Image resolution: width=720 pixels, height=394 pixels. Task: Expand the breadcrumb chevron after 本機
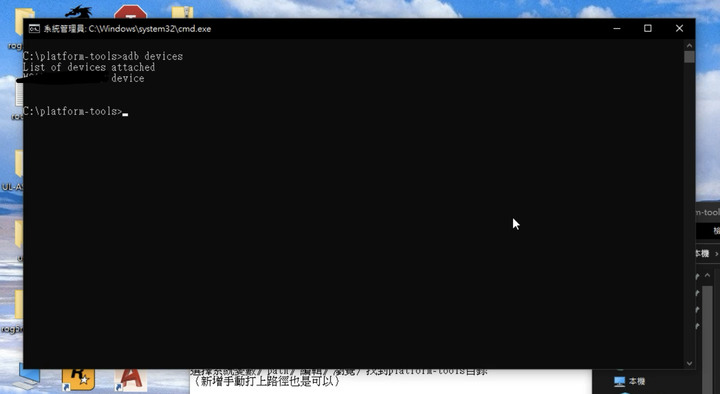tap(716, 253)
